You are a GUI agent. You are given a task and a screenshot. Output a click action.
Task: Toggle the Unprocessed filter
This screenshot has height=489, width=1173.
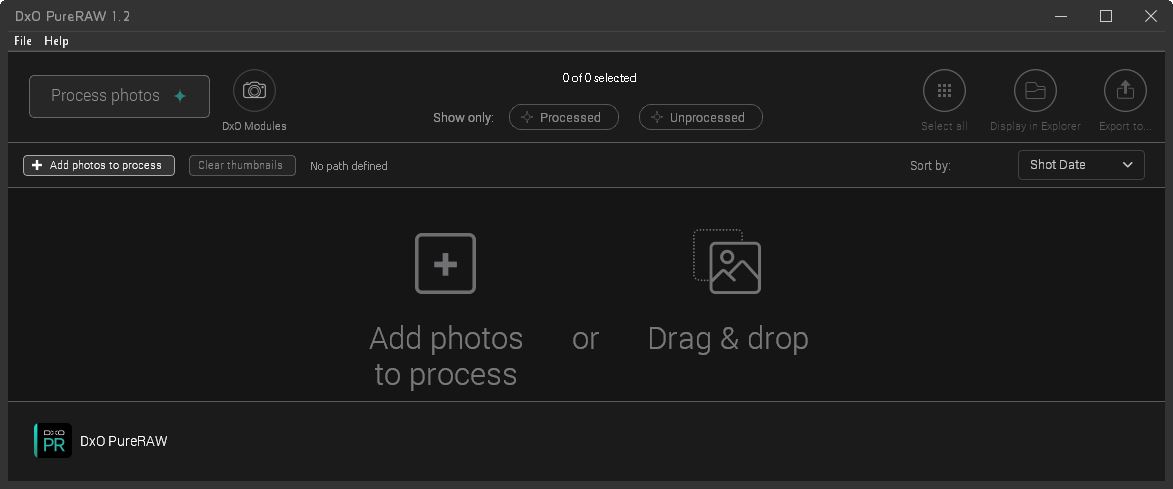point(700,118)
